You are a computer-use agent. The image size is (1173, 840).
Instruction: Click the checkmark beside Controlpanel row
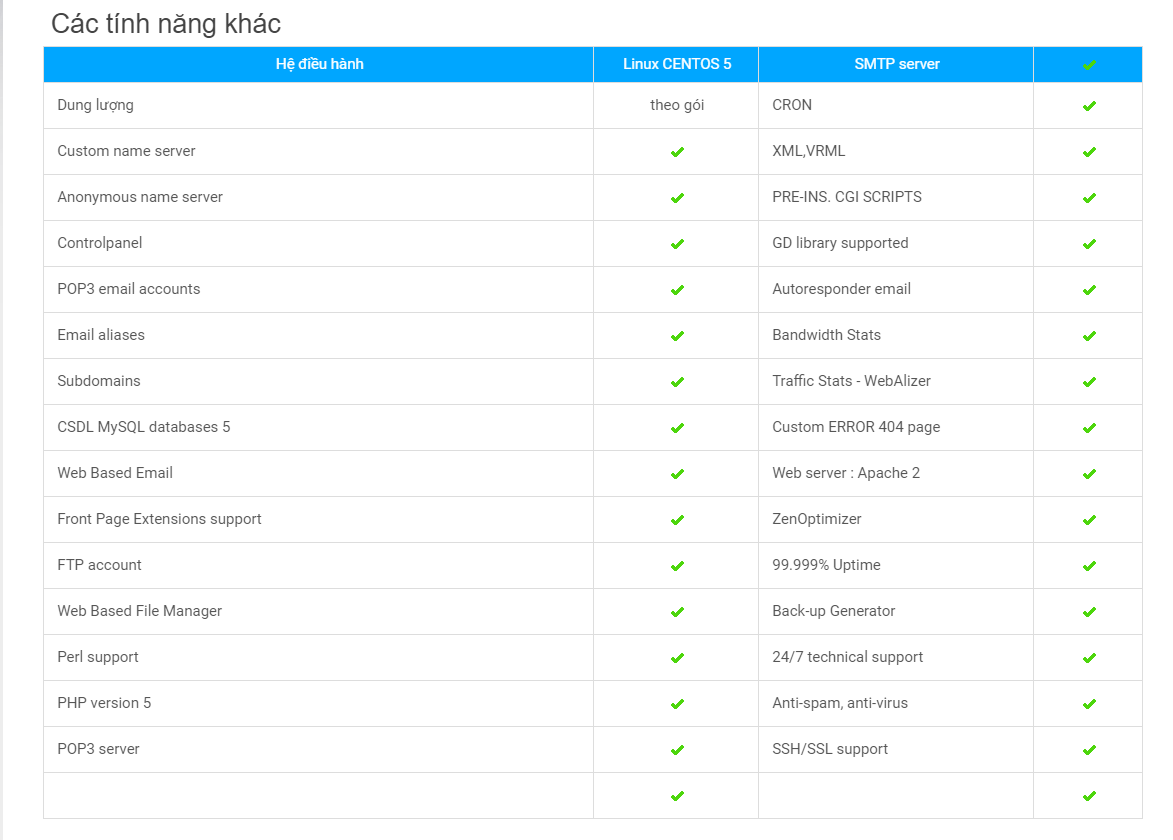pos(677,244)
